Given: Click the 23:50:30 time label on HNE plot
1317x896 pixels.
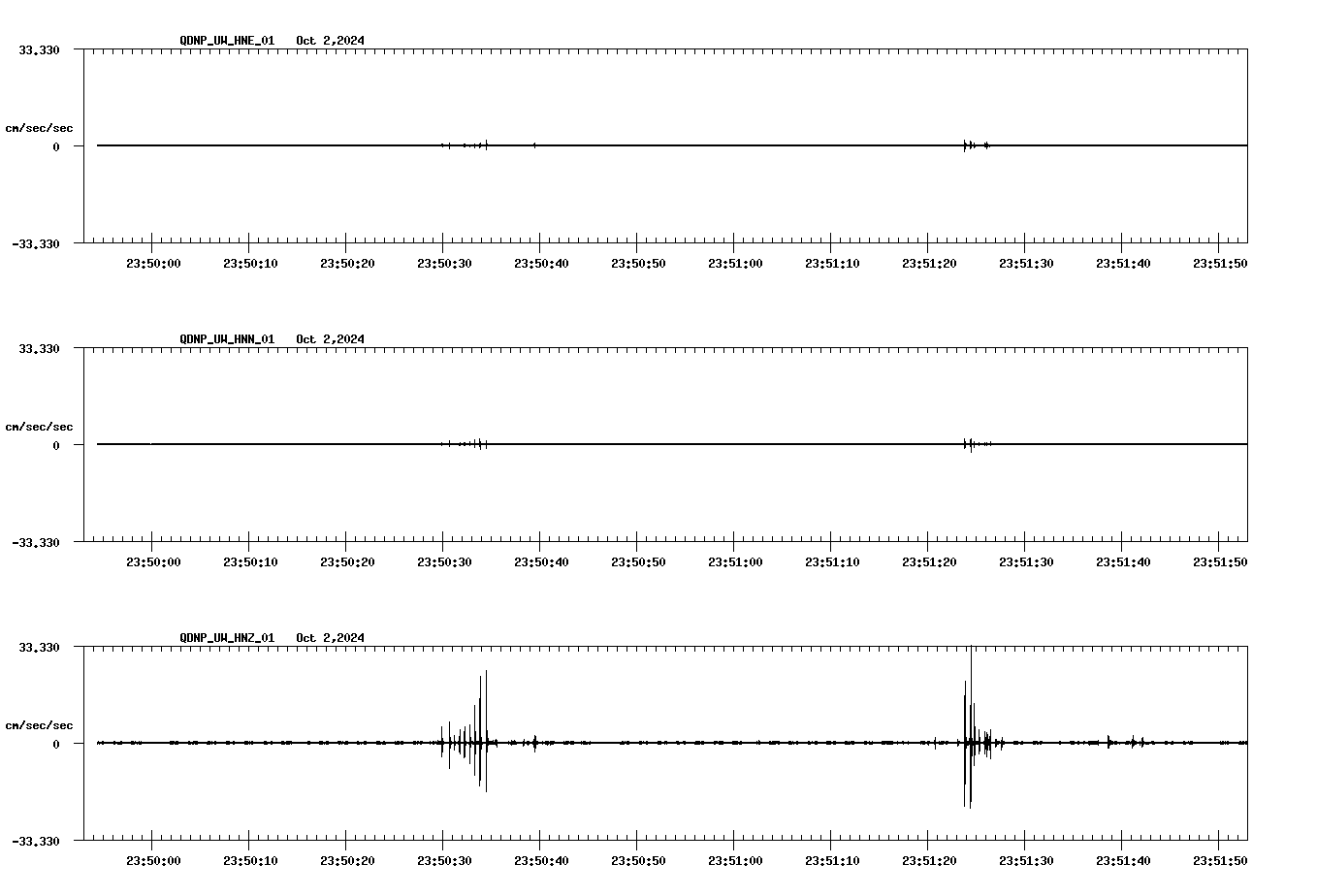Looking at the screenshot, I should pos(444,264).
